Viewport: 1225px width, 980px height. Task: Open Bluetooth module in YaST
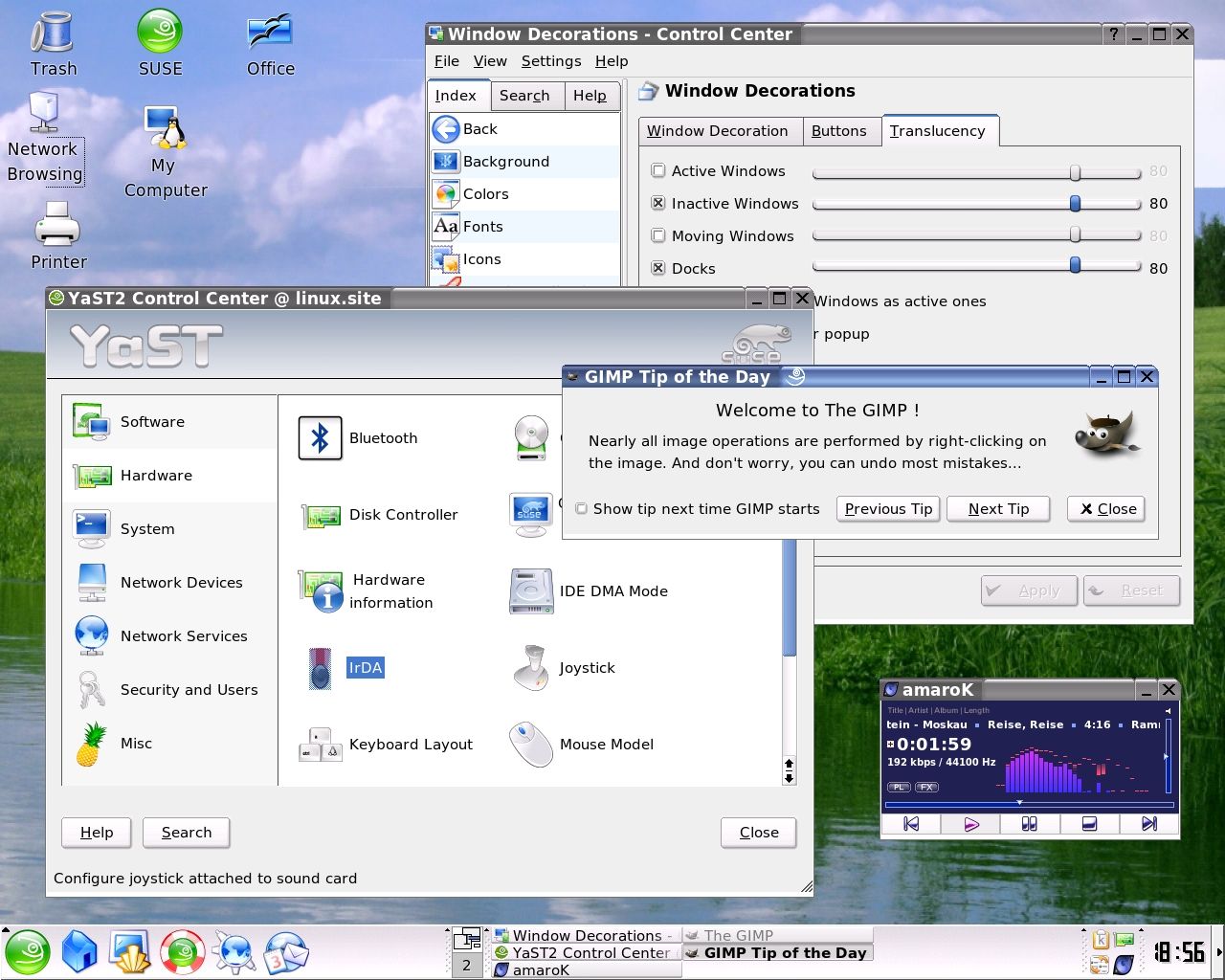coord(359,438)
